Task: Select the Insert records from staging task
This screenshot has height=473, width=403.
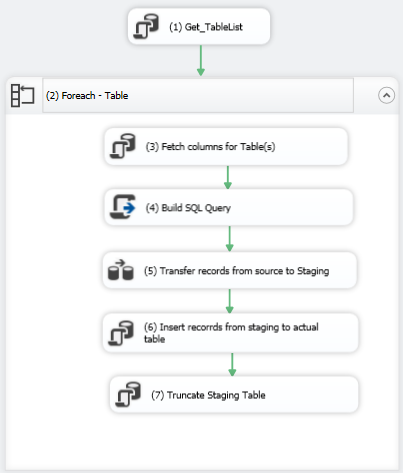Action: (x=231, y=333)
